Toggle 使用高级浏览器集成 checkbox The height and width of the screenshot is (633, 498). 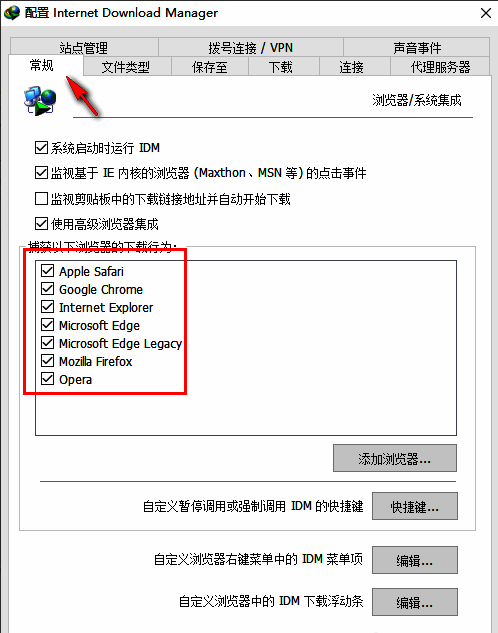(x=41, y=224)
